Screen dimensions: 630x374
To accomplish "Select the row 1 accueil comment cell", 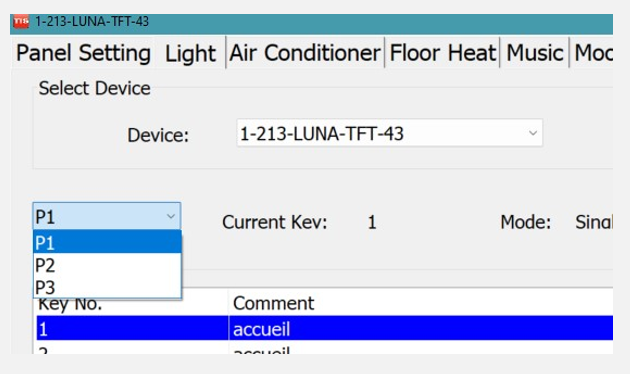I will click(421, 329).
